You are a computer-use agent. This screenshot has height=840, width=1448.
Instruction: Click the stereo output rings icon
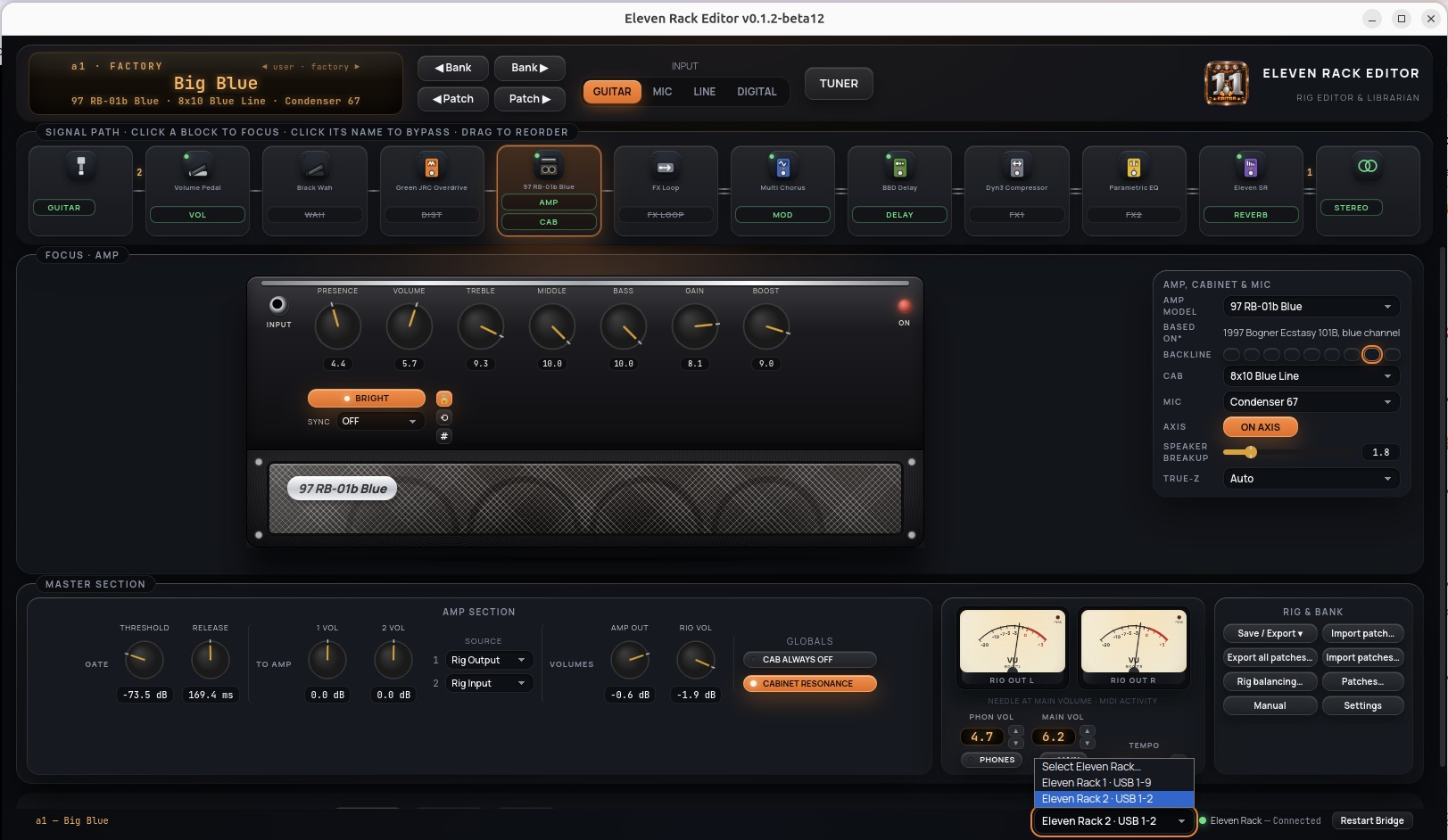pos(1367,166)
